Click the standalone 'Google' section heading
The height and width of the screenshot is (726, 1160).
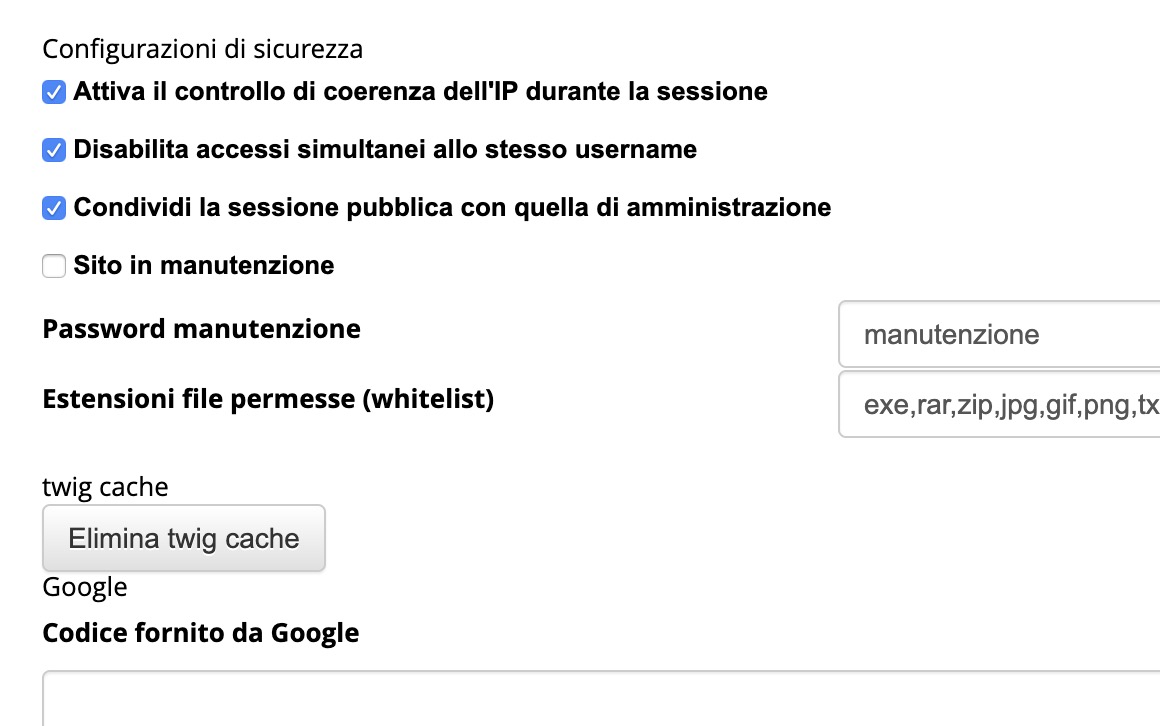pos(85,587)
